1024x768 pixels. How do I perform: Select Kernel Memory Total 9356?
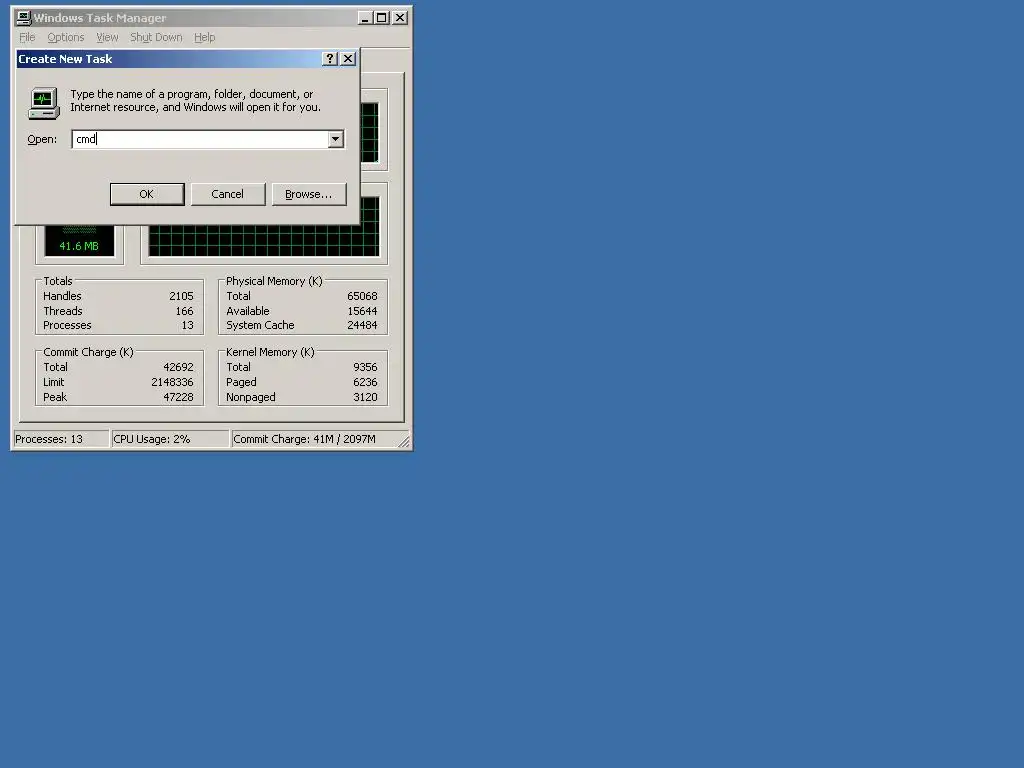click(365, 367)
